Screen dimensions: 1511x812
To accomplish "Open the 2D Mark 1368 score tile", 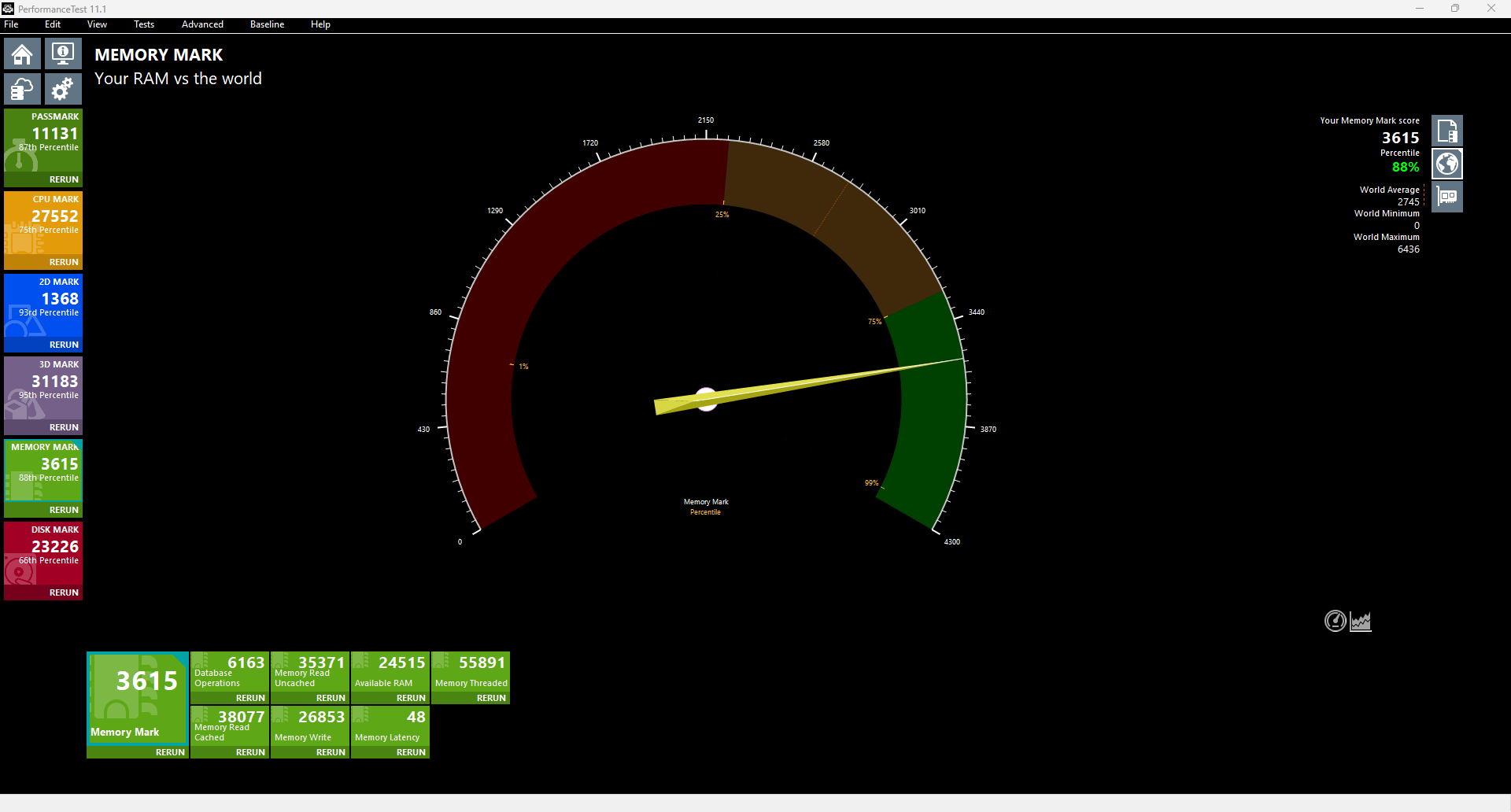I will (x=43, y=306).
